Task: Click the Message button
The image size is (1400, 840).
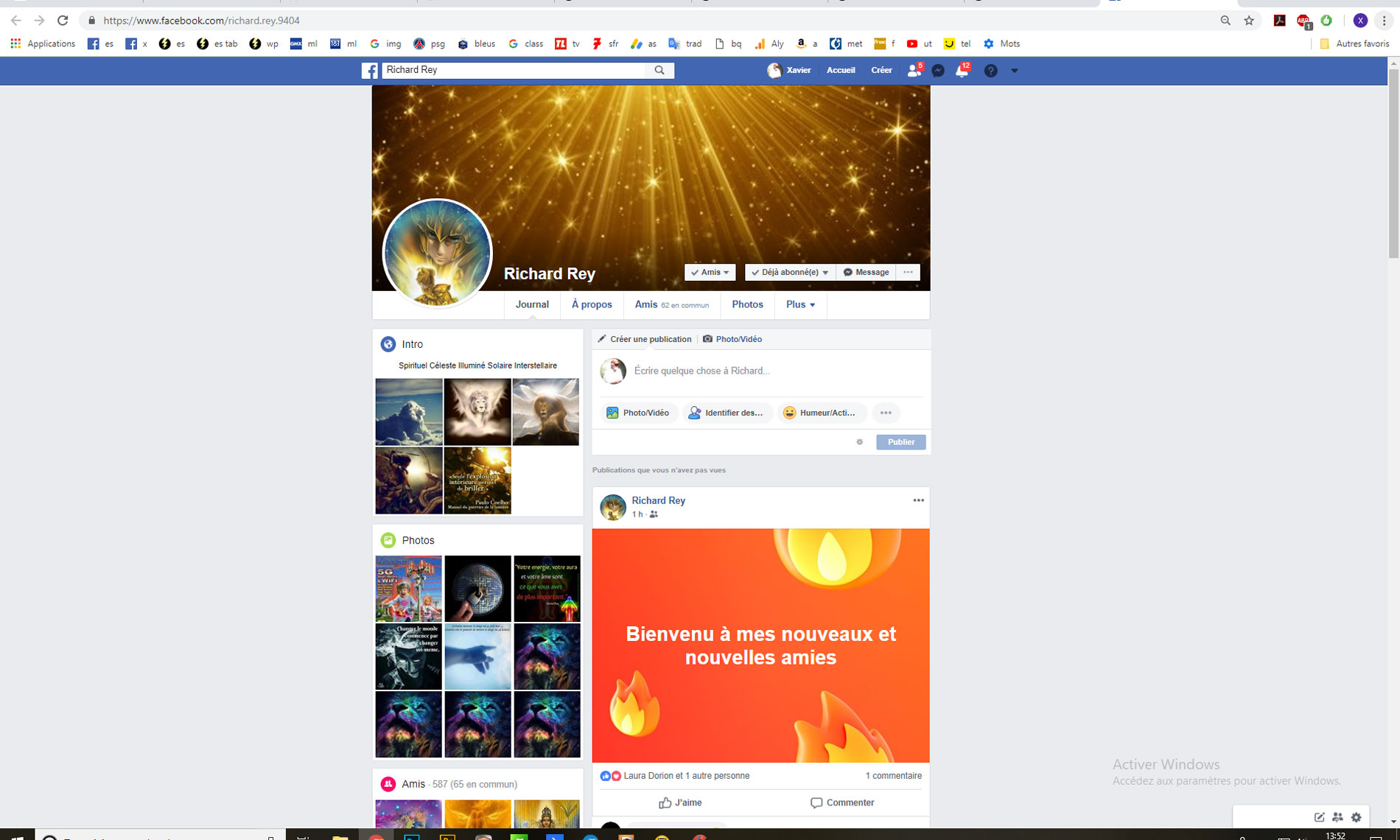Action: coord(866,273)
